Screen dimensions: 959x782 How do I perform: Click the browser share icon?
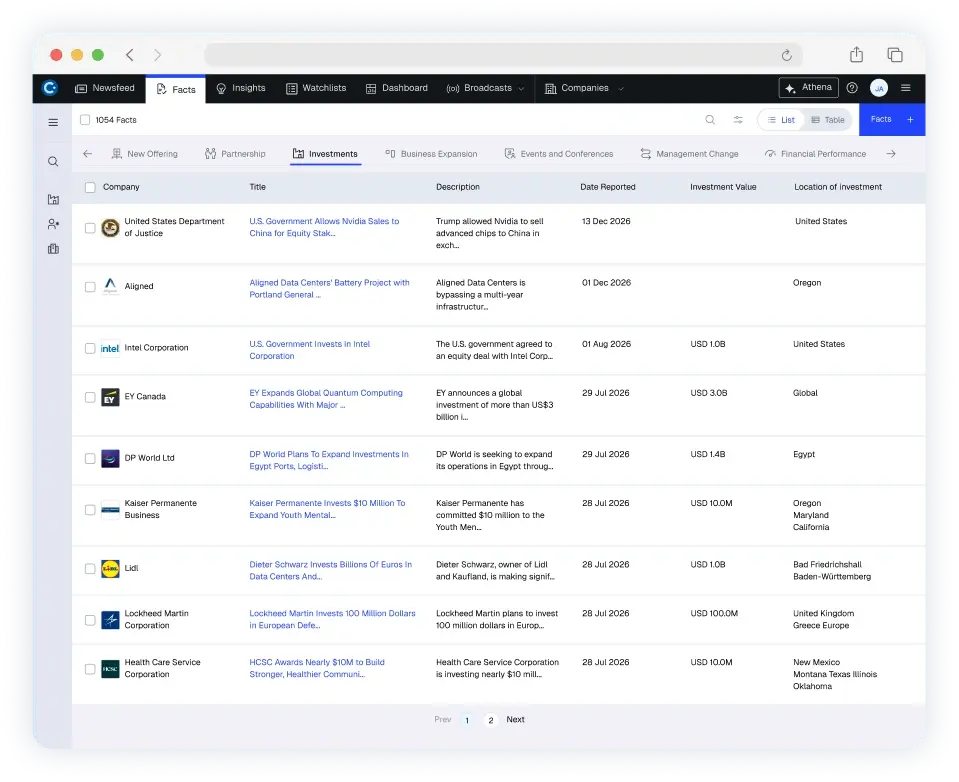[856, 55]
